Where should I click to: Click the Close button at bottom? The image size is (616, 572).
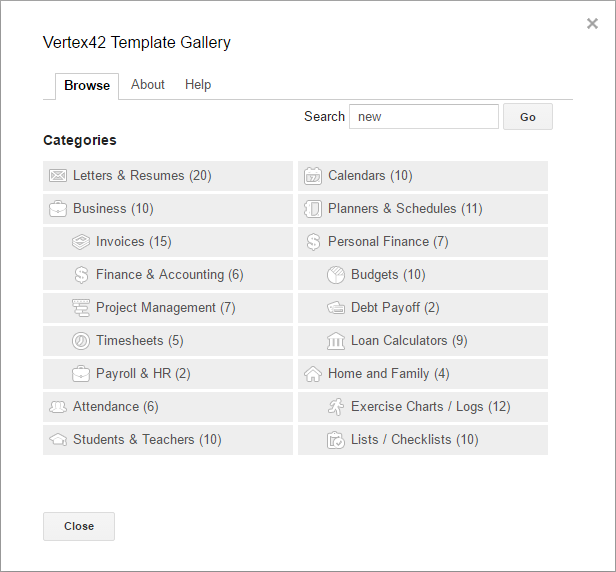click(x=79, y=526)
